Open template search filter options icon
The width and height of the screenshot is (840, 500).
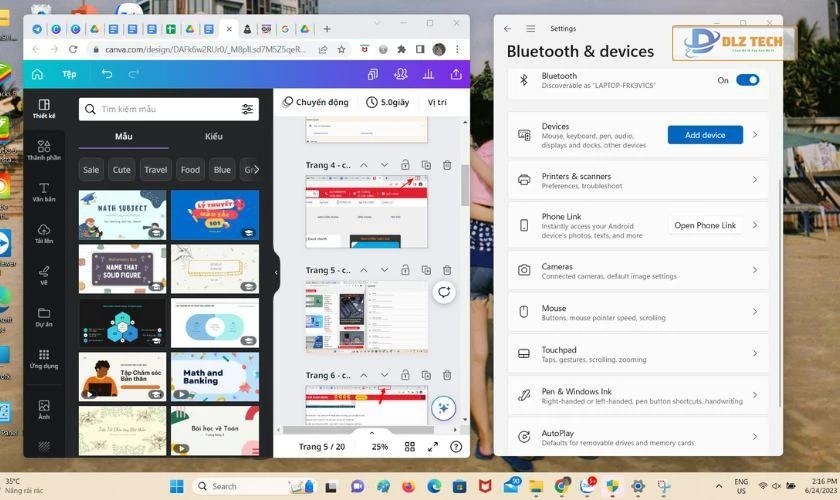tap(247, 109)
